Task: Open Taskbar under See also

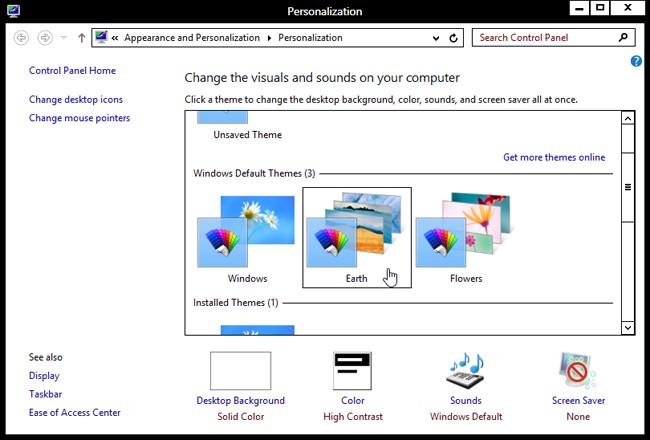Action: (x=45, y=394)
